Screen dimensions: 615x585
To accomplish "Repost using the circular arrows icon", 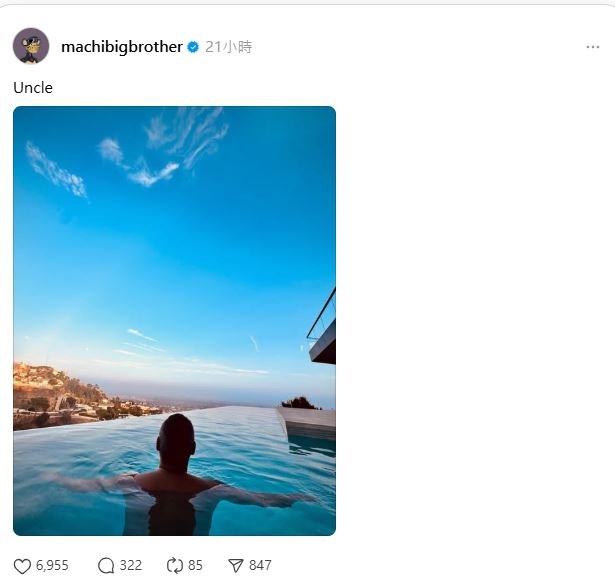I will (175, 565).
